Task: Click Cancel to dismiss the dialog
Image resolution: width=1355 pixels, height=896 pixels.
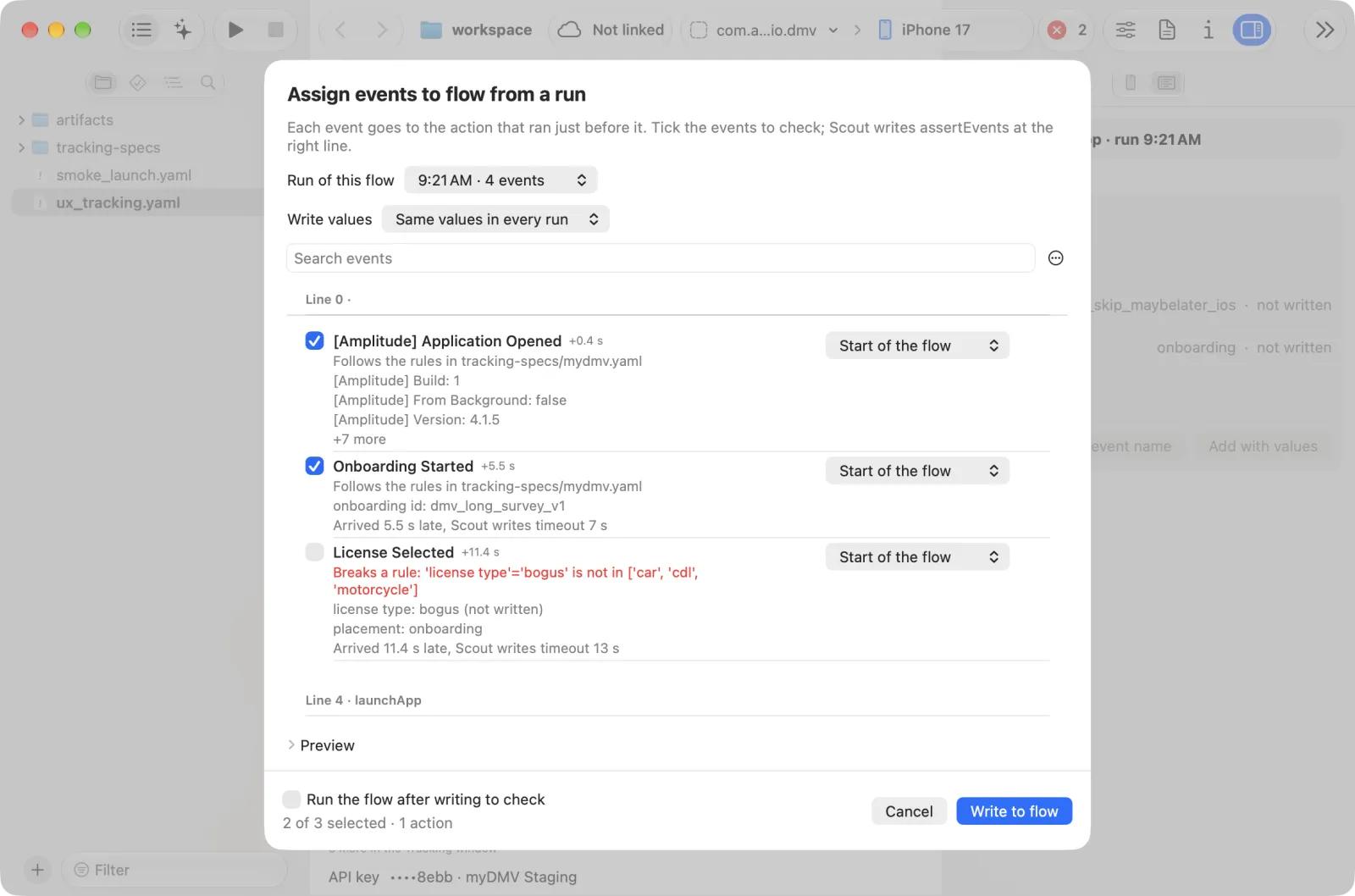Action: point(909,811)
